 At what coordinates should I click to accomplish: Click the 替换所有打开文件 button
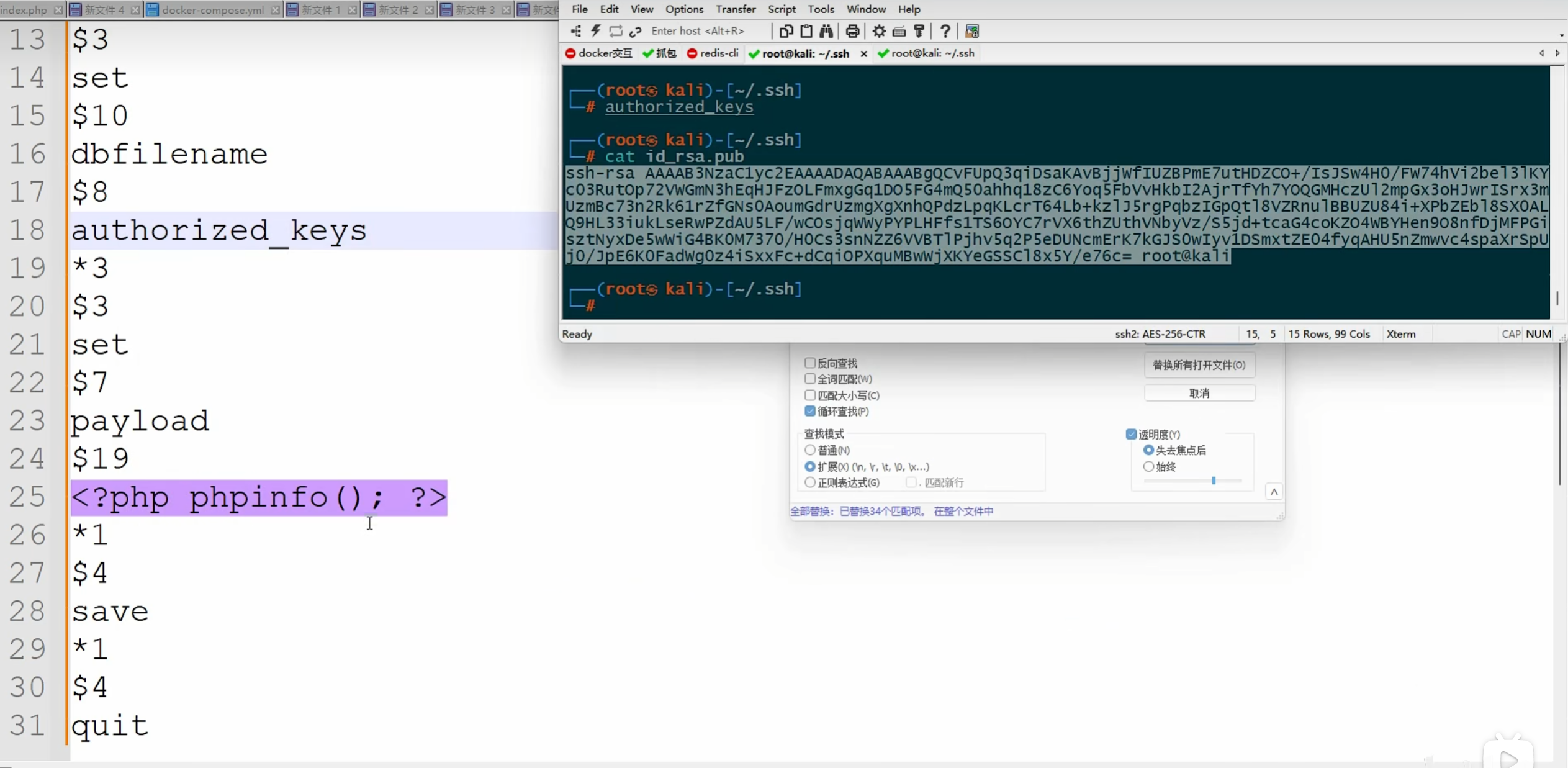pyautogui.click(x=1199, y=365)
